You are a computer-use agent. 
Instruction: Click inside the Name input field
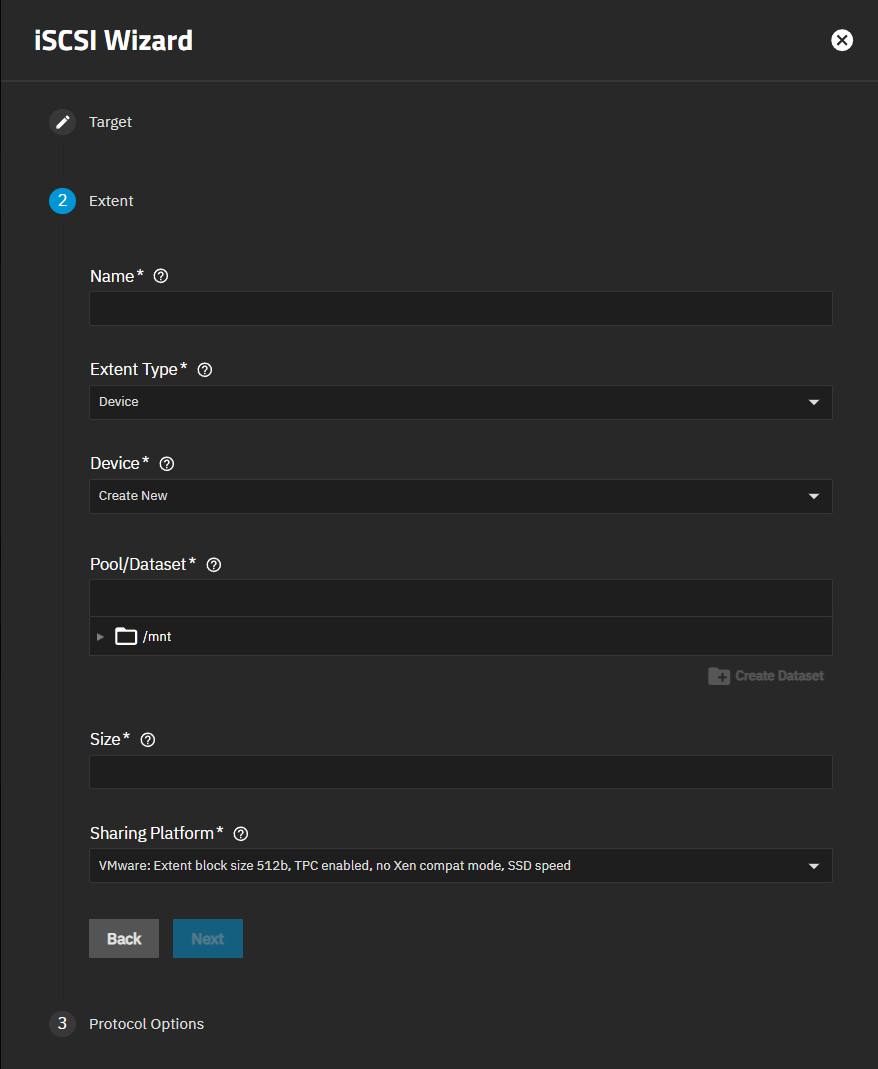click(460, 308)
